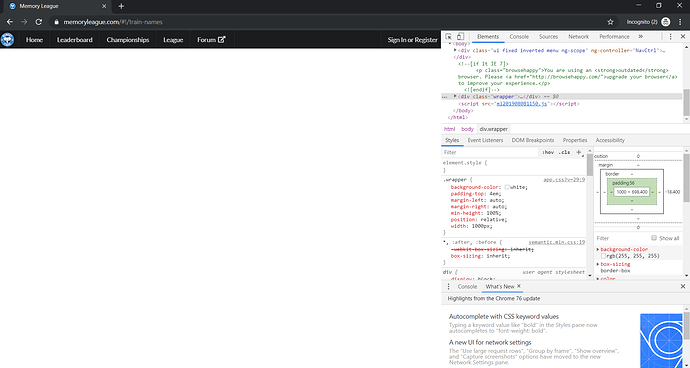Open the Incognito profile icon
This screenshot has height=368, width=690.
pos(666,22)
